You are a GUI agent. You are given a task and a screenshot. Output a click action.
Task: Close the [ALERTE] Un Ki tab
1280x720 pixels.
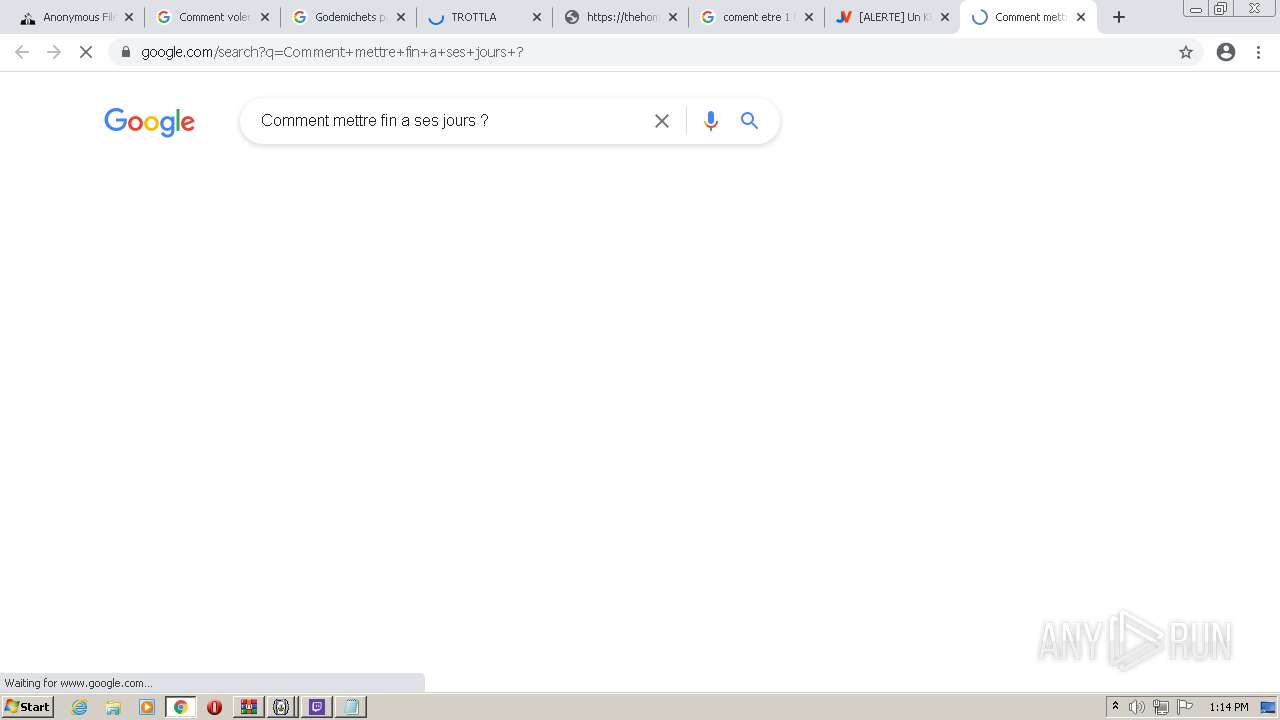pyautogui.click(x=945, y=17)
